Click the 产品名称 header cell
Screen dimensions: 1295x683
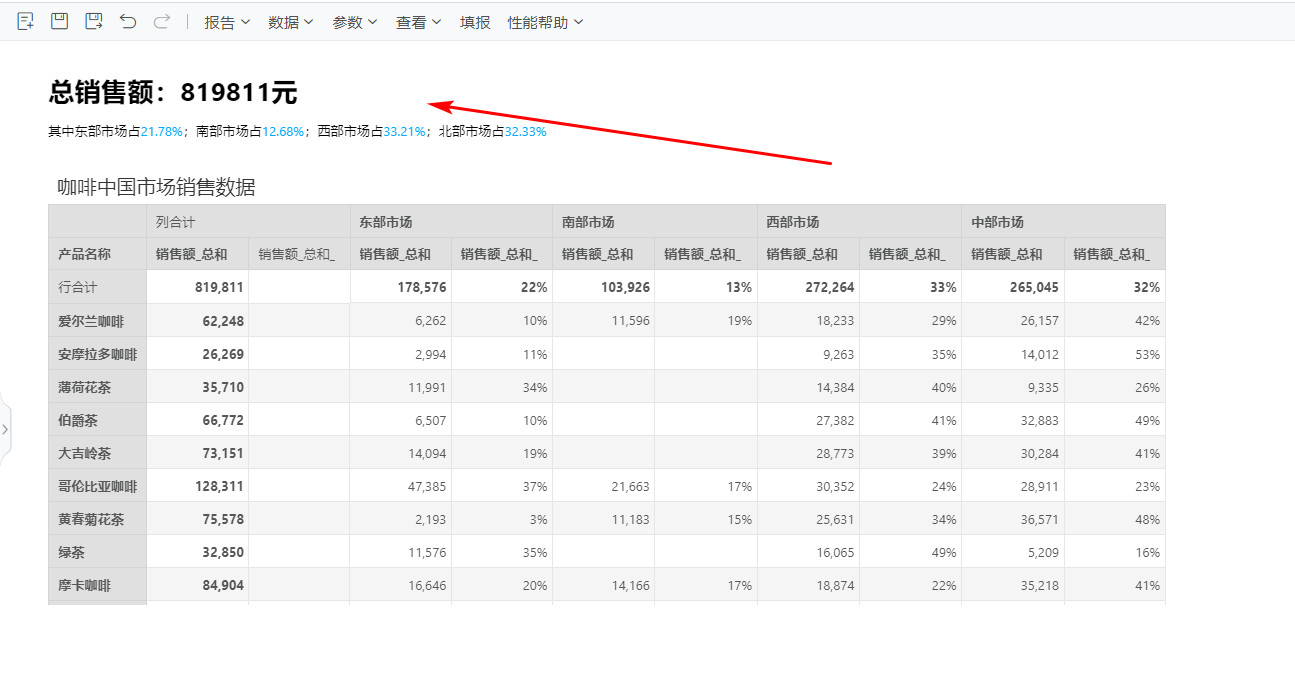[x=97, y=254]
